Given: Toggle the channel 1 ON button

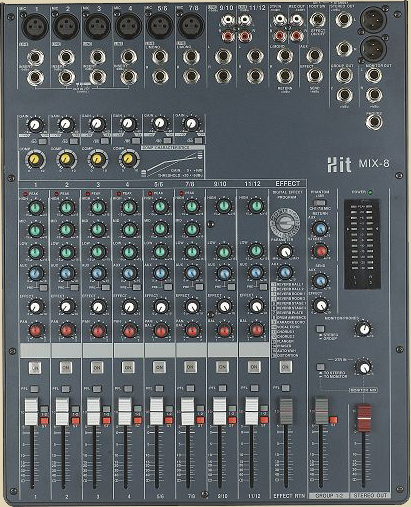Looking at the screenshot, I should pos(35,368).
